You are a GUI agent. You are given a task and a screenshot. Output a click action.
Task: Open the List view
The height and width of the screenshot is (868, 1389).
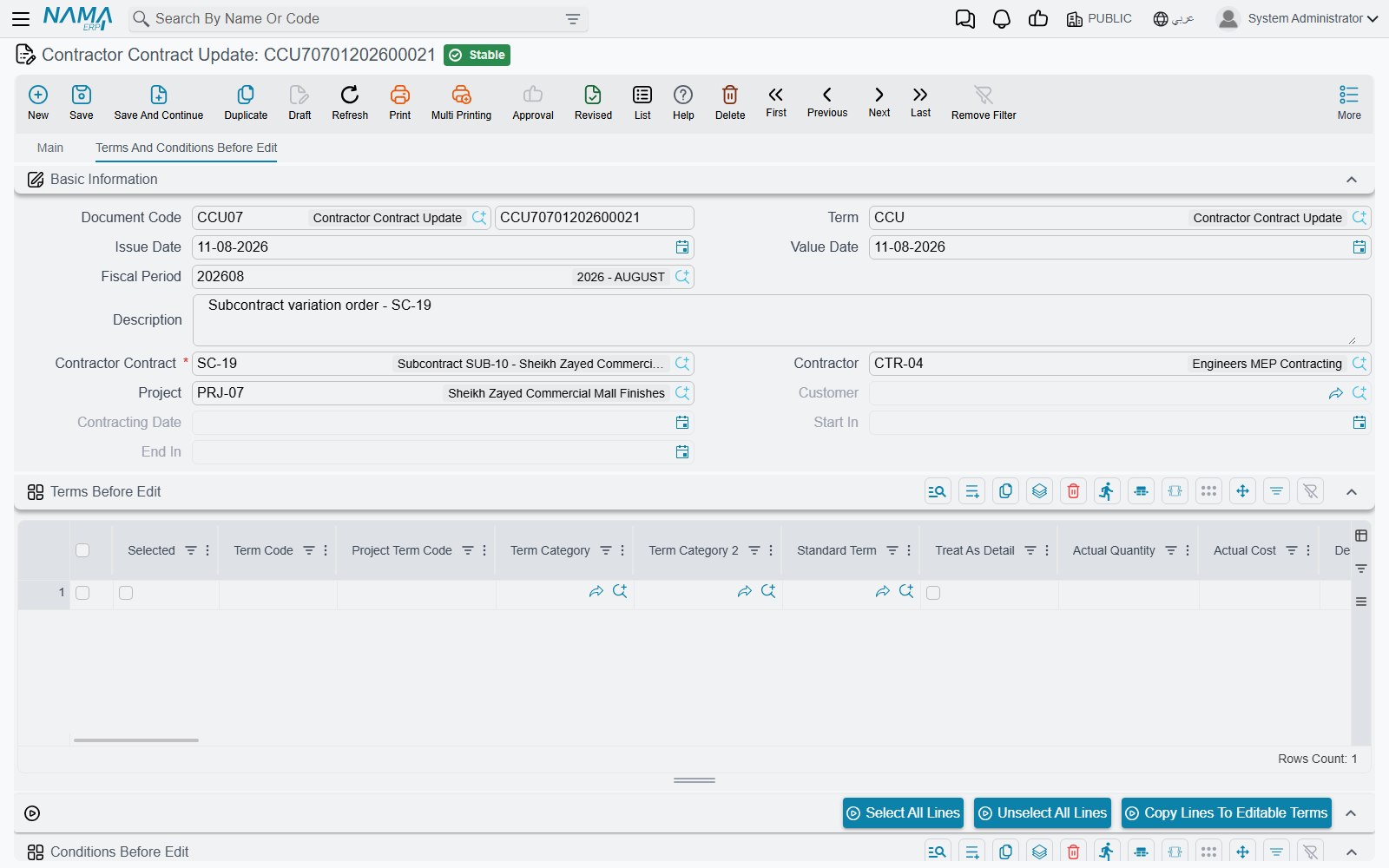(642, 102)
